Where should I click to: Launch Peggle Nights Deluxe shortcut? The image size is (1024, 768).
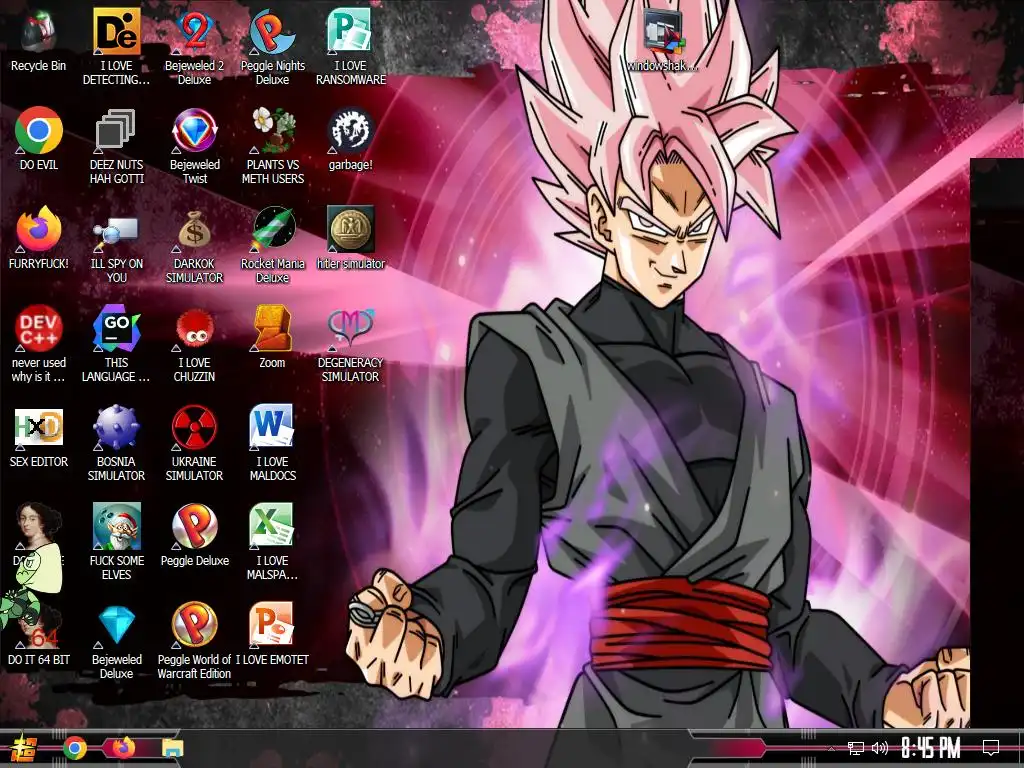coord(272,32)
